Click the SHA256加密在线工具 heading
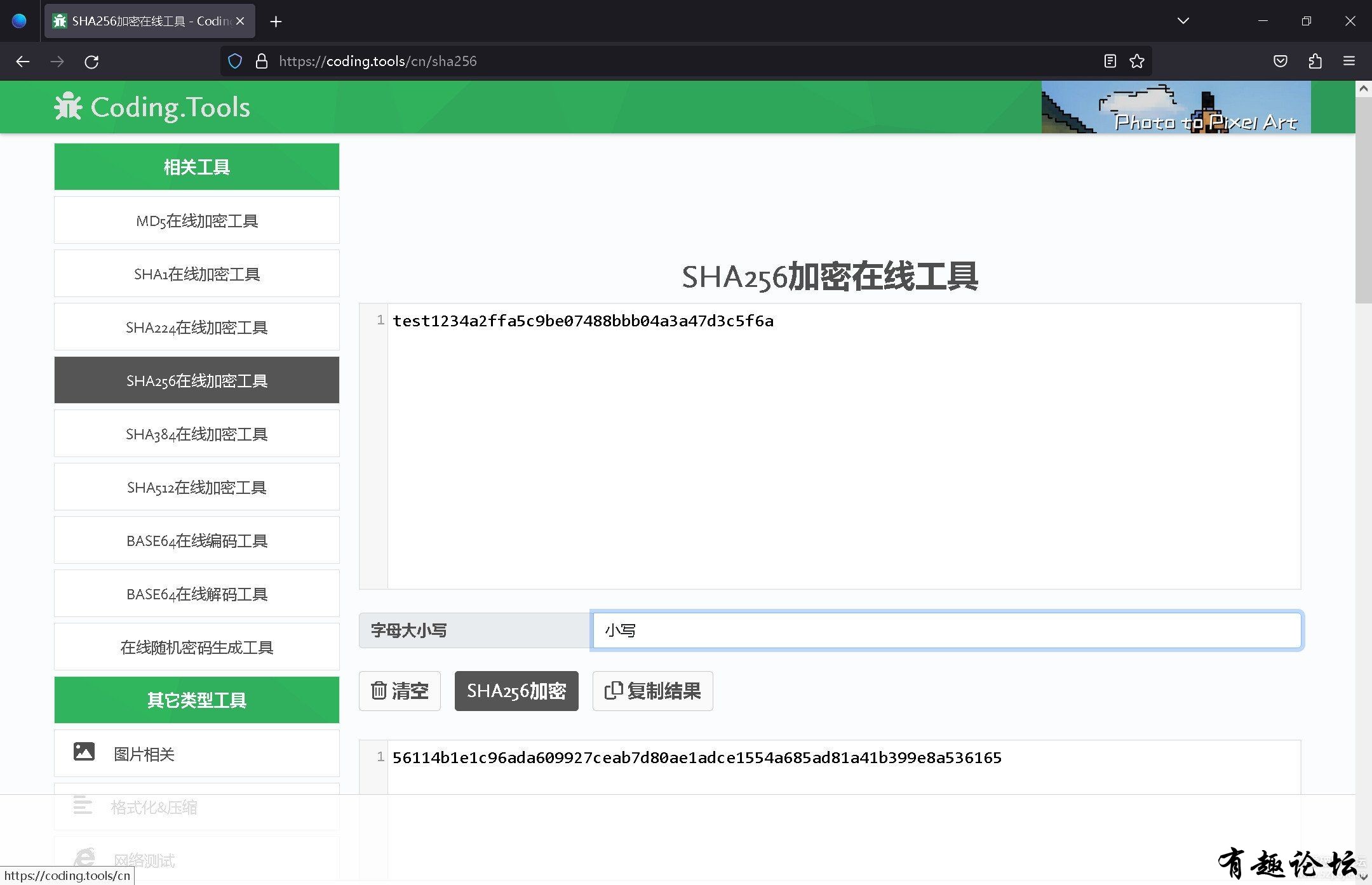Viewport: 1372px width, 885px height. 830,277
